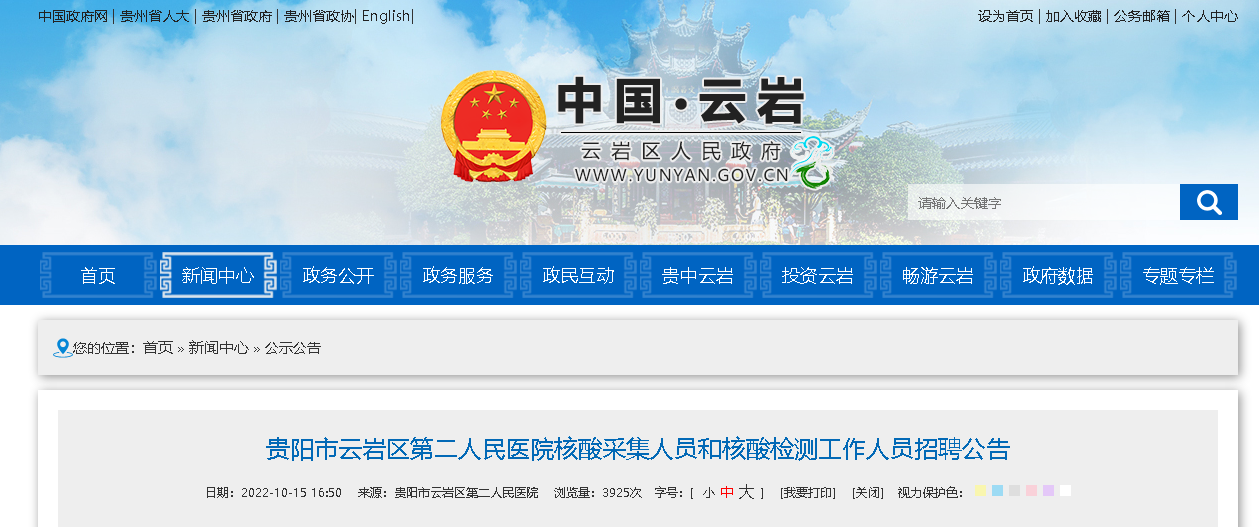
Task: Open 个人中心 in top right
Action: tap(1210, 16)
